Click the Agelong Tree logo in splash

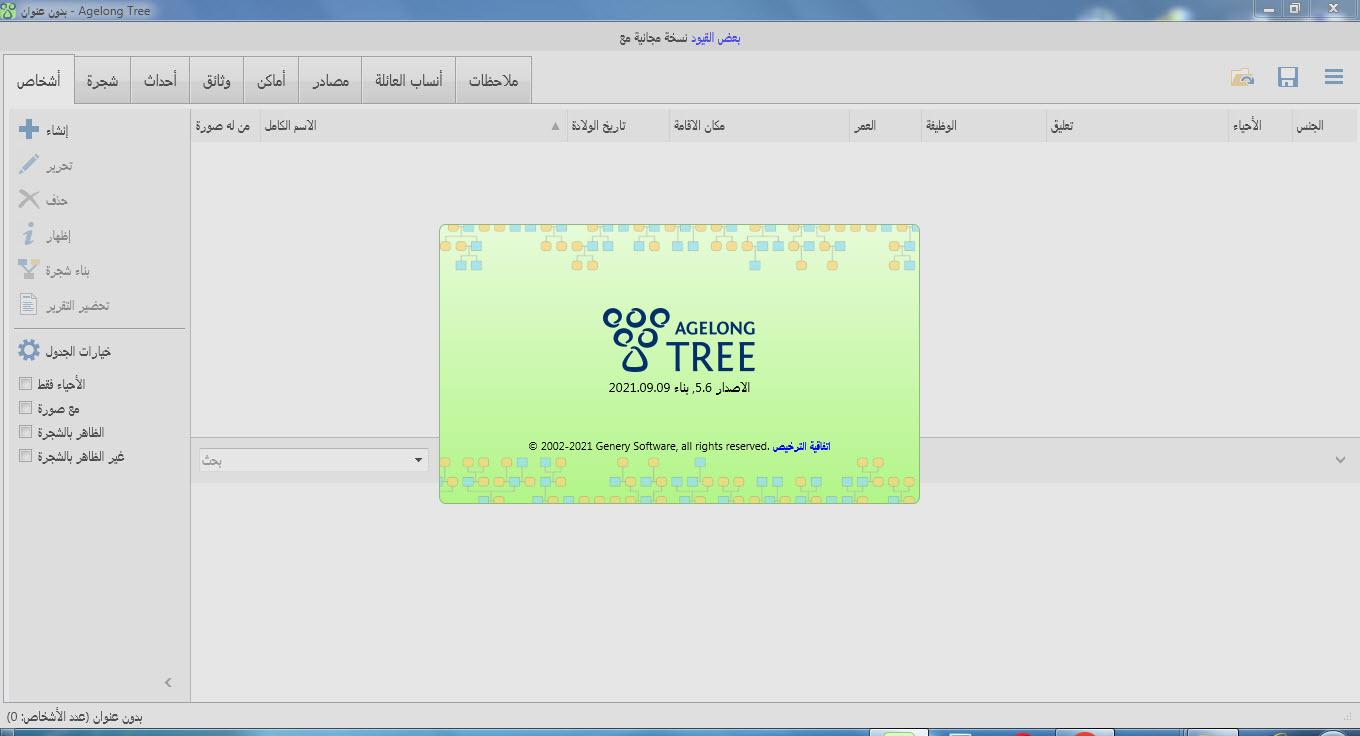click(679, 339)
